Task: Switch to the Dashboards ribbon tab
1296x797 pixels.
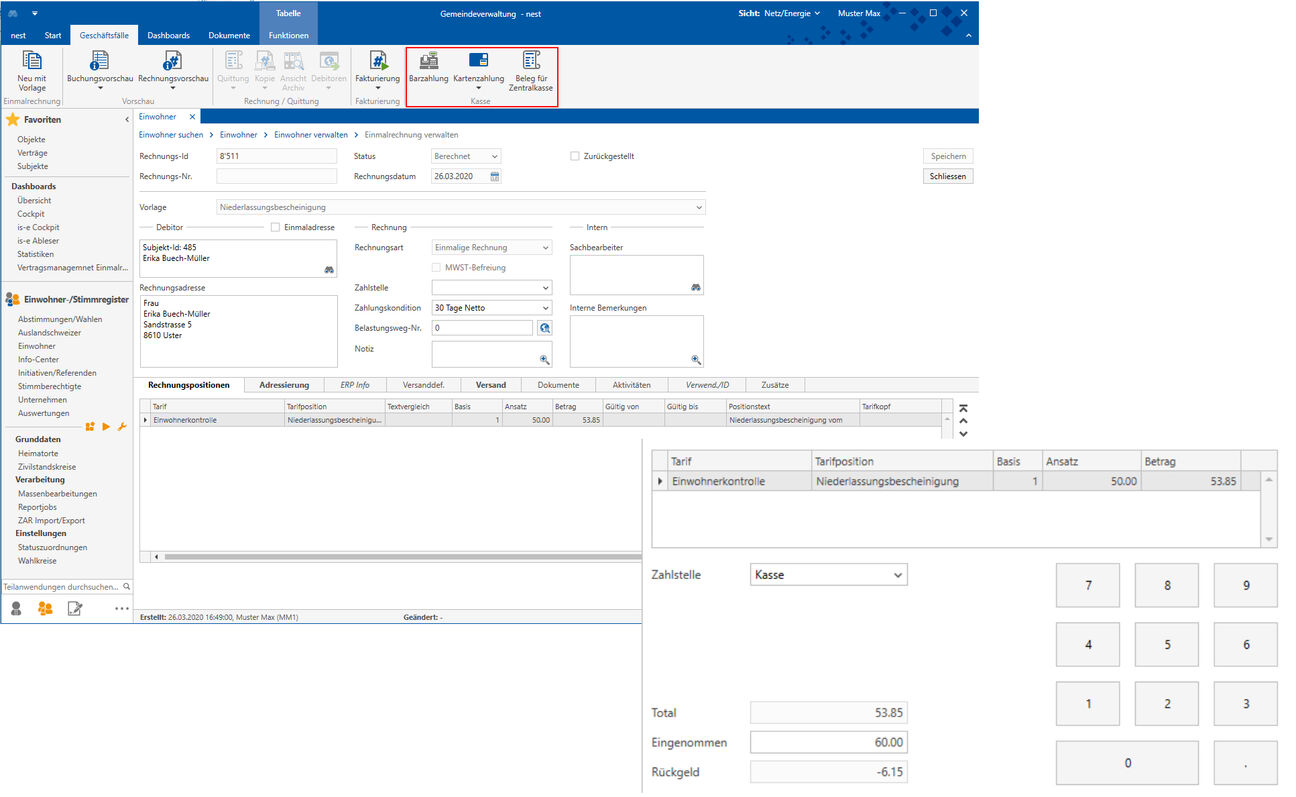Action: click(169, 36)
